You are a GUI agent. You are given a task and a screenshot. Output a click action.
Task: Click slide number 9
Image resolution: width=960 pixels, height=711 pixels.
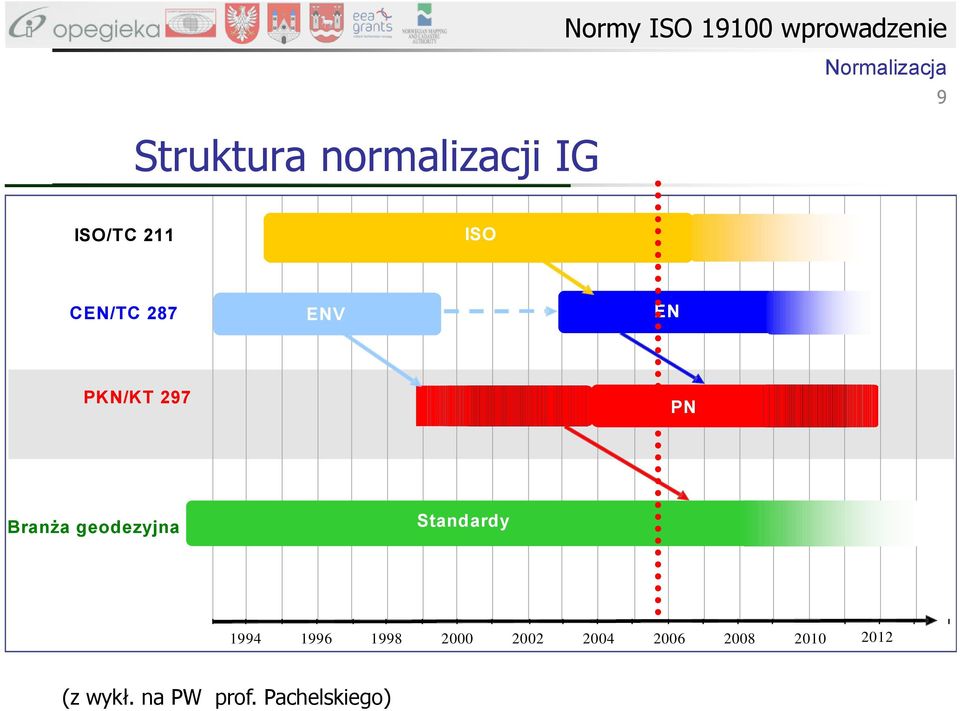click(941, 97)
